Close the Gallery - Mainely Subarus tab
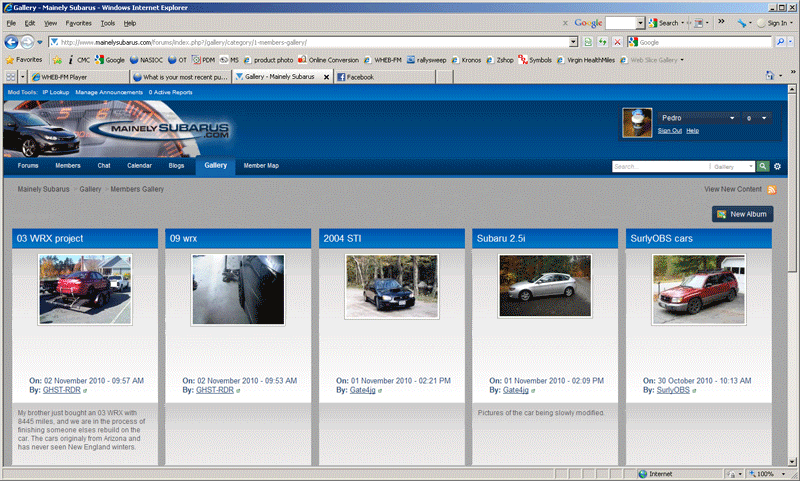The image size is (800, 481). coord(327,77)
